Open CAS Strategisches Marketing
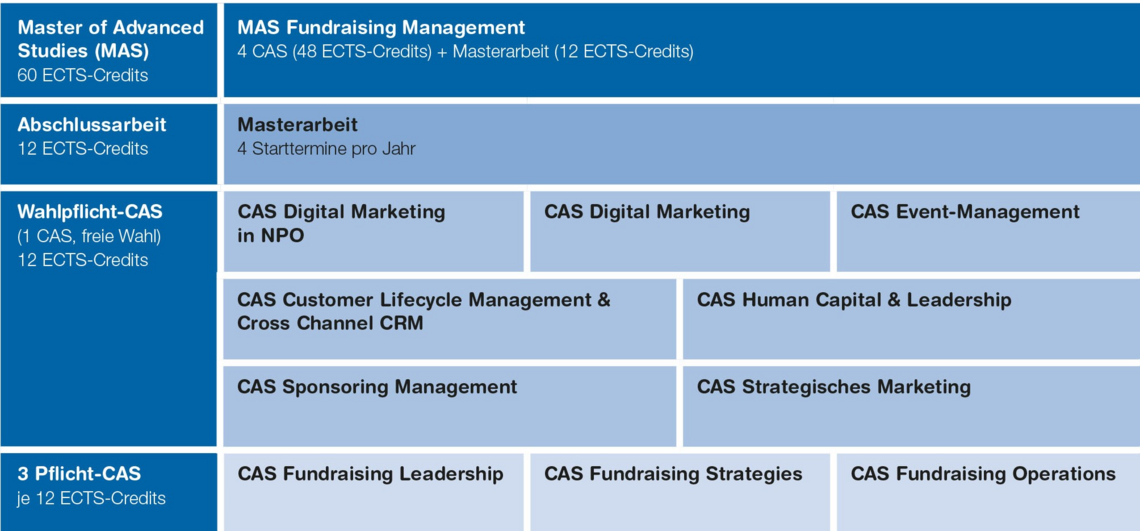Screen dimensions: 1140x531 pos(911,406)
